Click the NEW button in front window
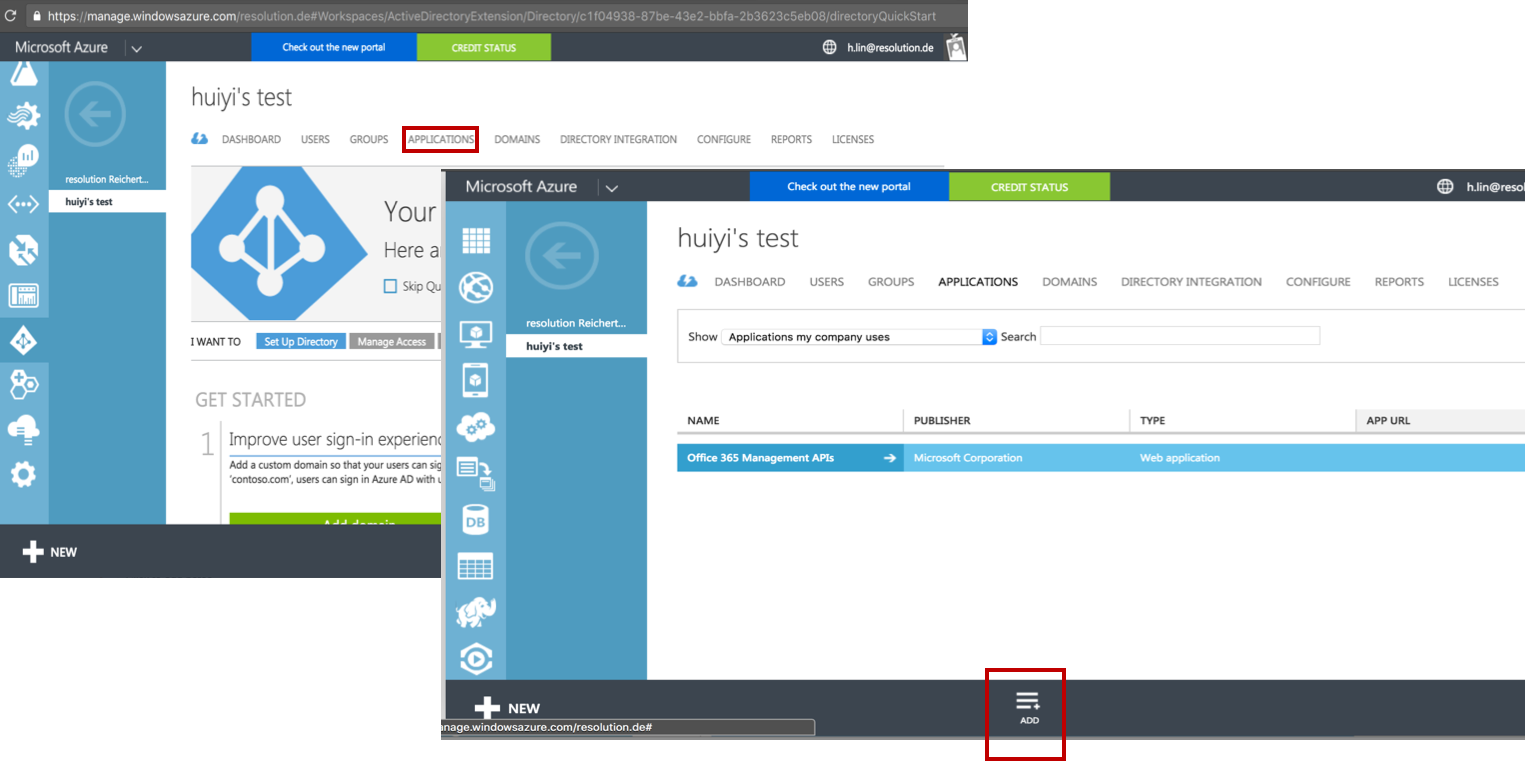 click(507, 708)
